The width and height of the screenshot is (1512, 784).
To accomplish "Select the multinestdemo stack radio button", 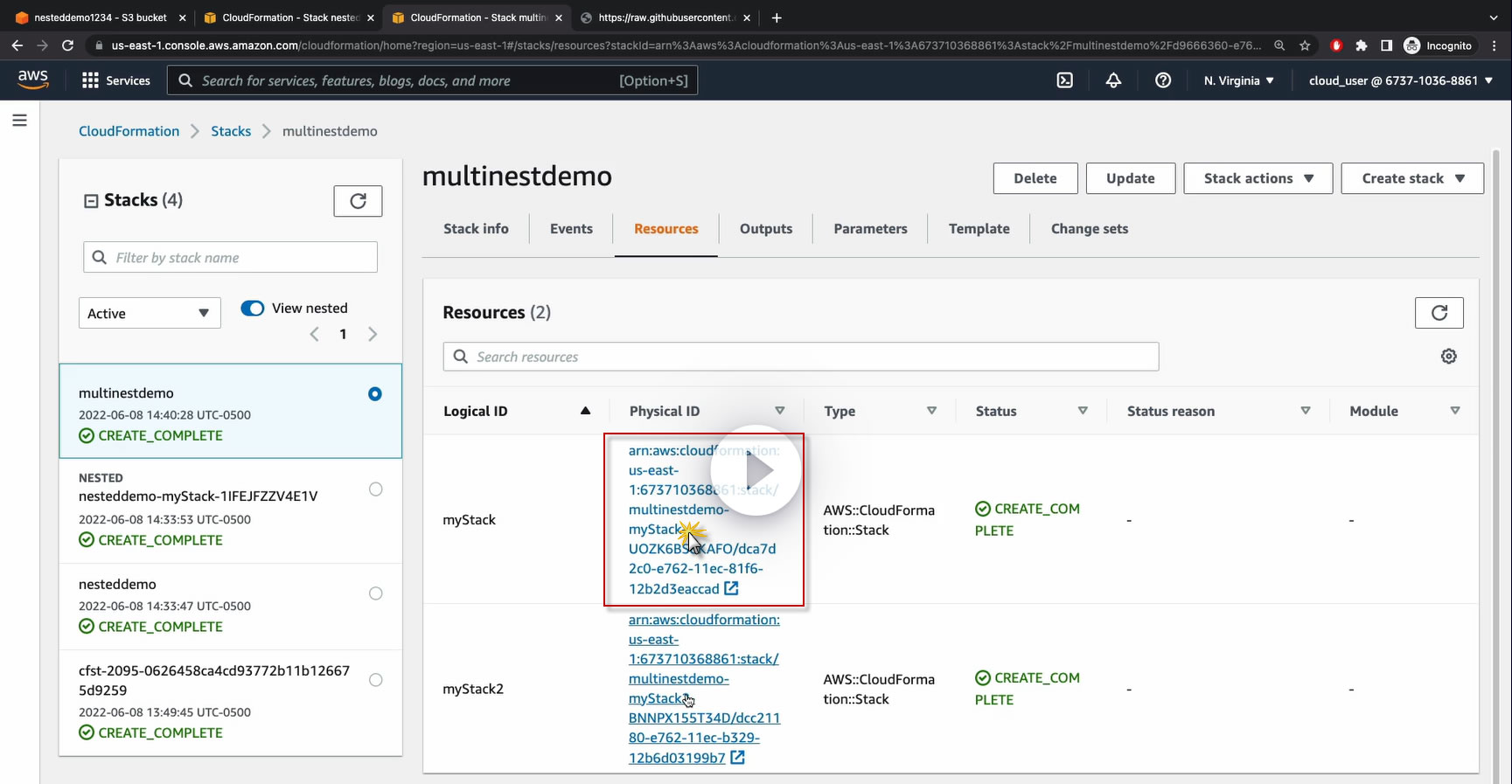I will (x=375, y=394).
